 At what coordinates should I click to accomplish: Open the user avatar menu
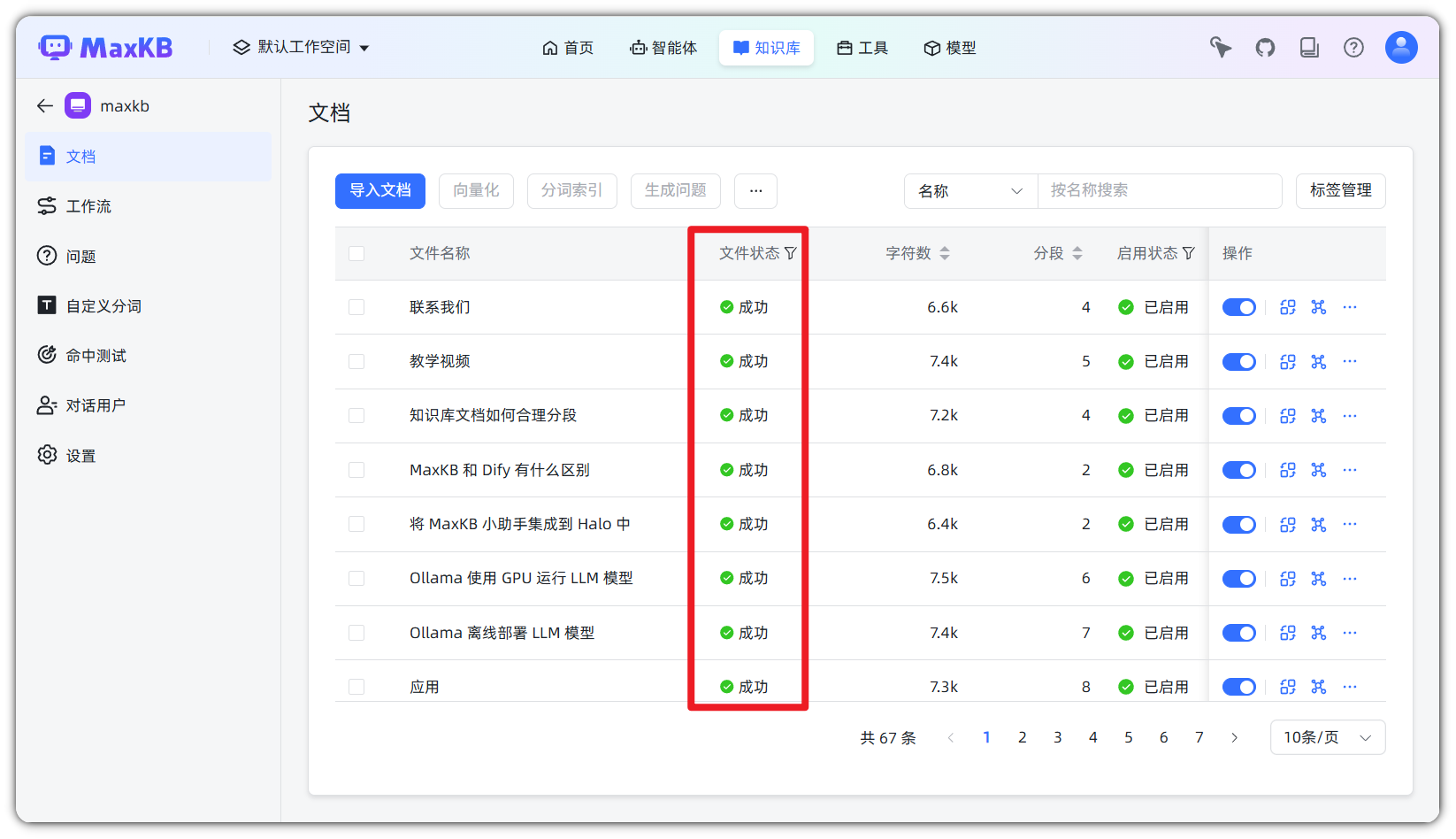click(1401, 47)
